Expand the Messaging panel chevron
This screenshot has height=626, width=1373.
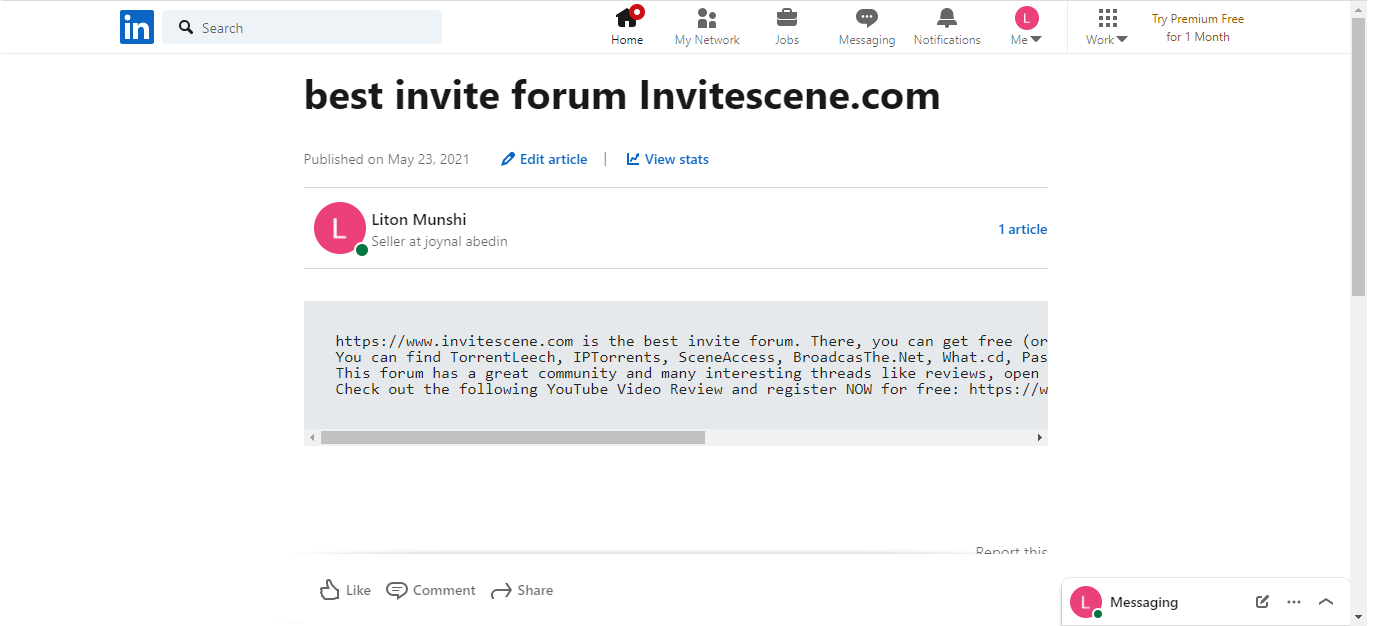(x=1326, y=602)
